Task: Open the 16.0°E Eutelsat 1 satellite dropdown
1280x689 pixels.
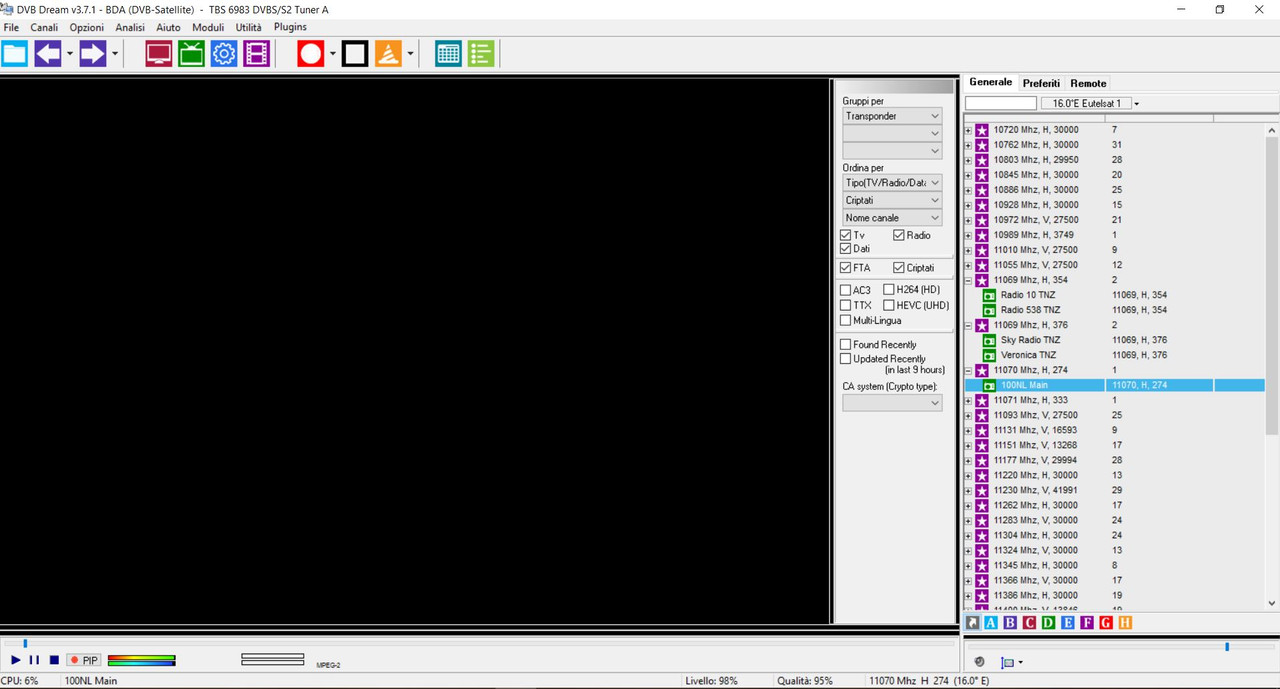Action: pos(1136,104)
